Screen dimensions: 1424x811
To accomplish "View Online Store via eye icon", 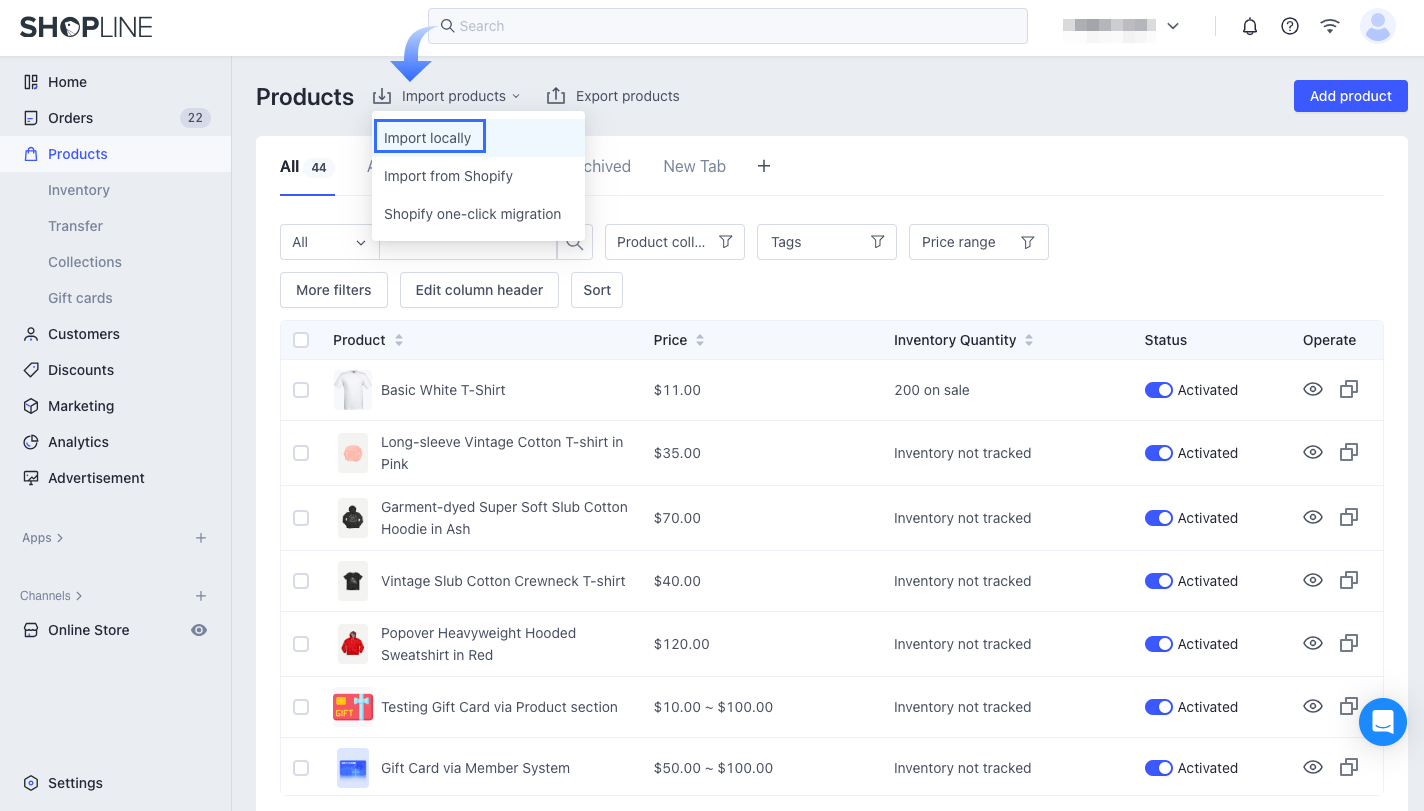I will pyautogui.click(x=199, y=630).
